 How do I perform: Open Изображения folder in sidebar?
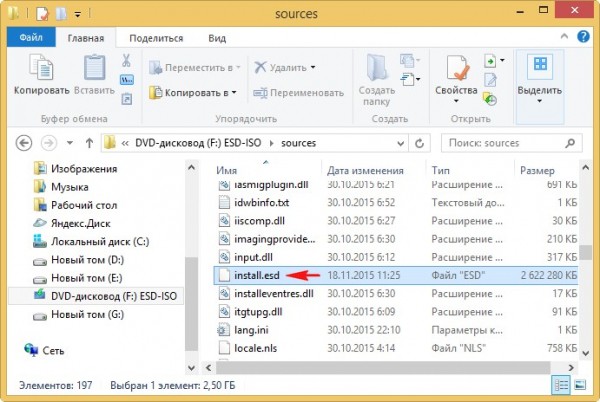tap(75, 169)
